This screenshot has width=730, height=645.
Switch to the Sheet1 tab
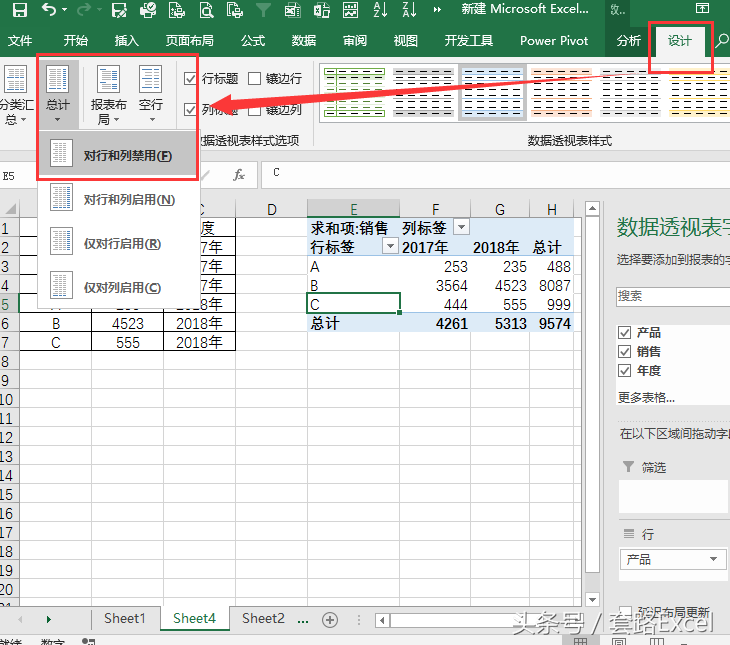[x=125, y=618]
